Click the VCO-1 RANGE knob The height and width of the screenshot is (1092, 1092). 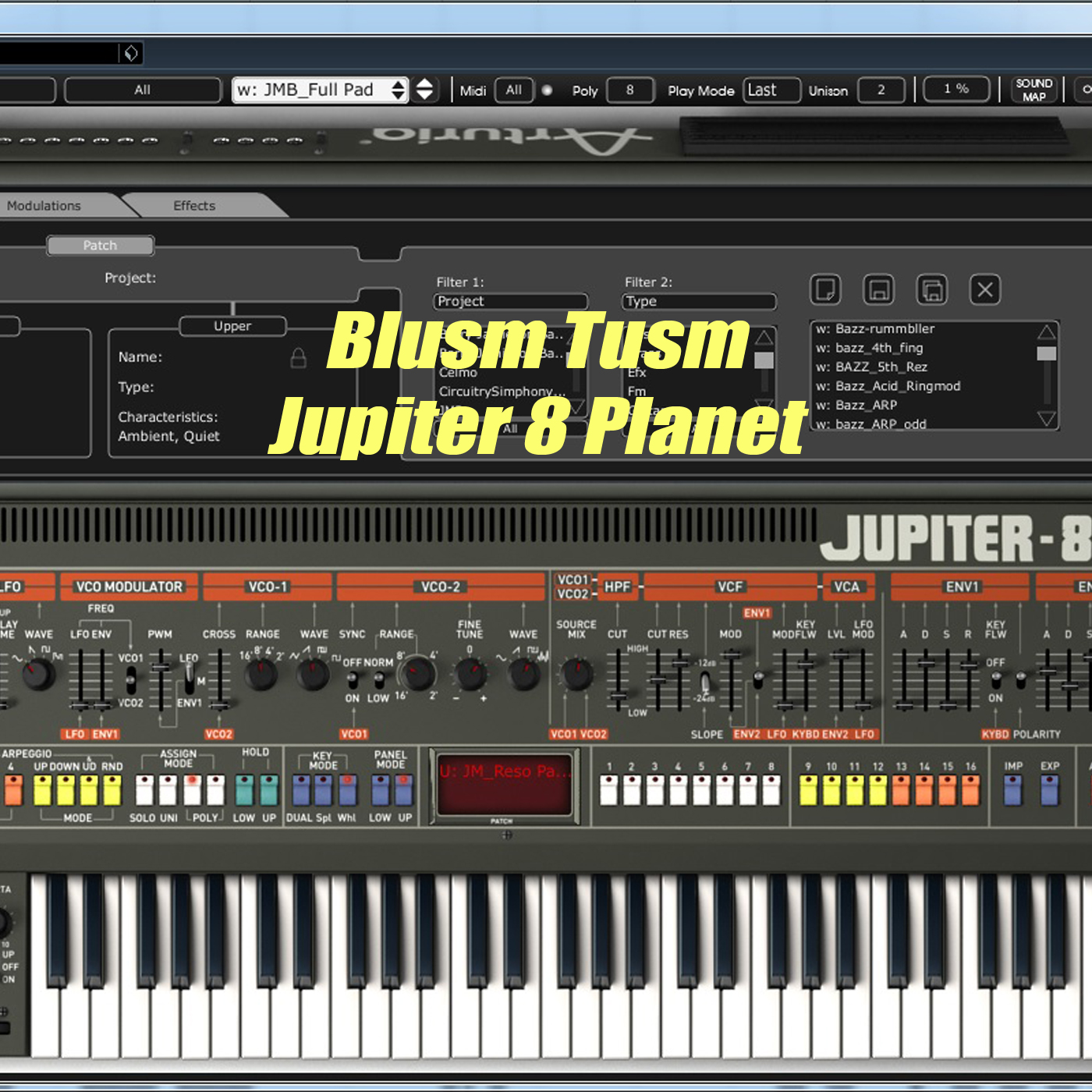click(261, 674)
